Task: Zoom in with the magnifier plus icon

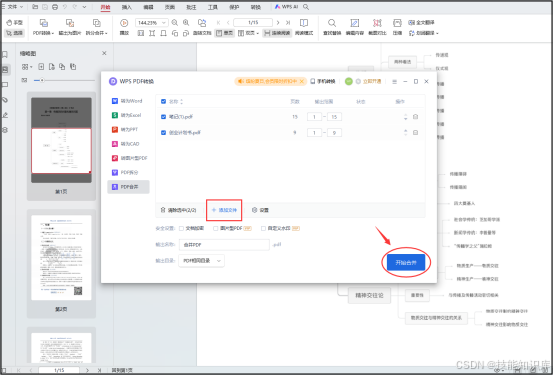Action: [x=186, y=23]
